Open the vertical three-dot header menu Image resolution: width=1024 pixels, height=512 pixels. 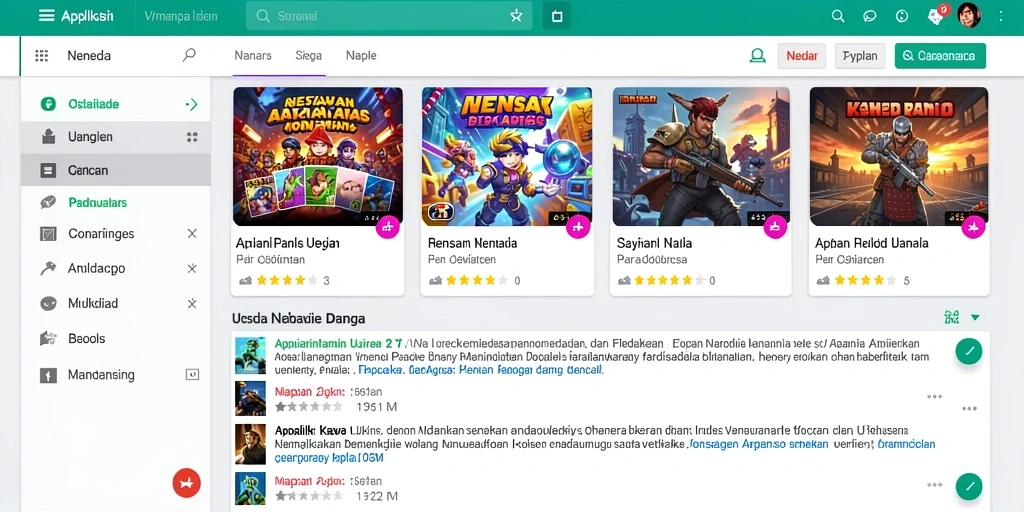(x=1001, y=16)
